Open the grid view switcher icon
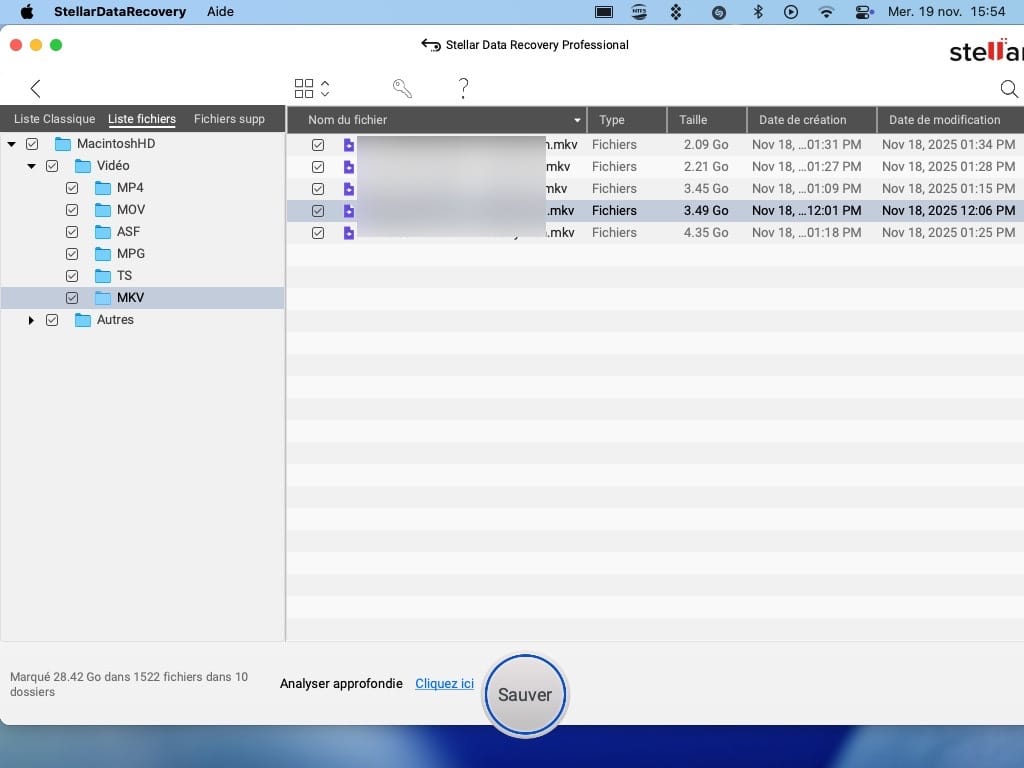 click(304, 88)
